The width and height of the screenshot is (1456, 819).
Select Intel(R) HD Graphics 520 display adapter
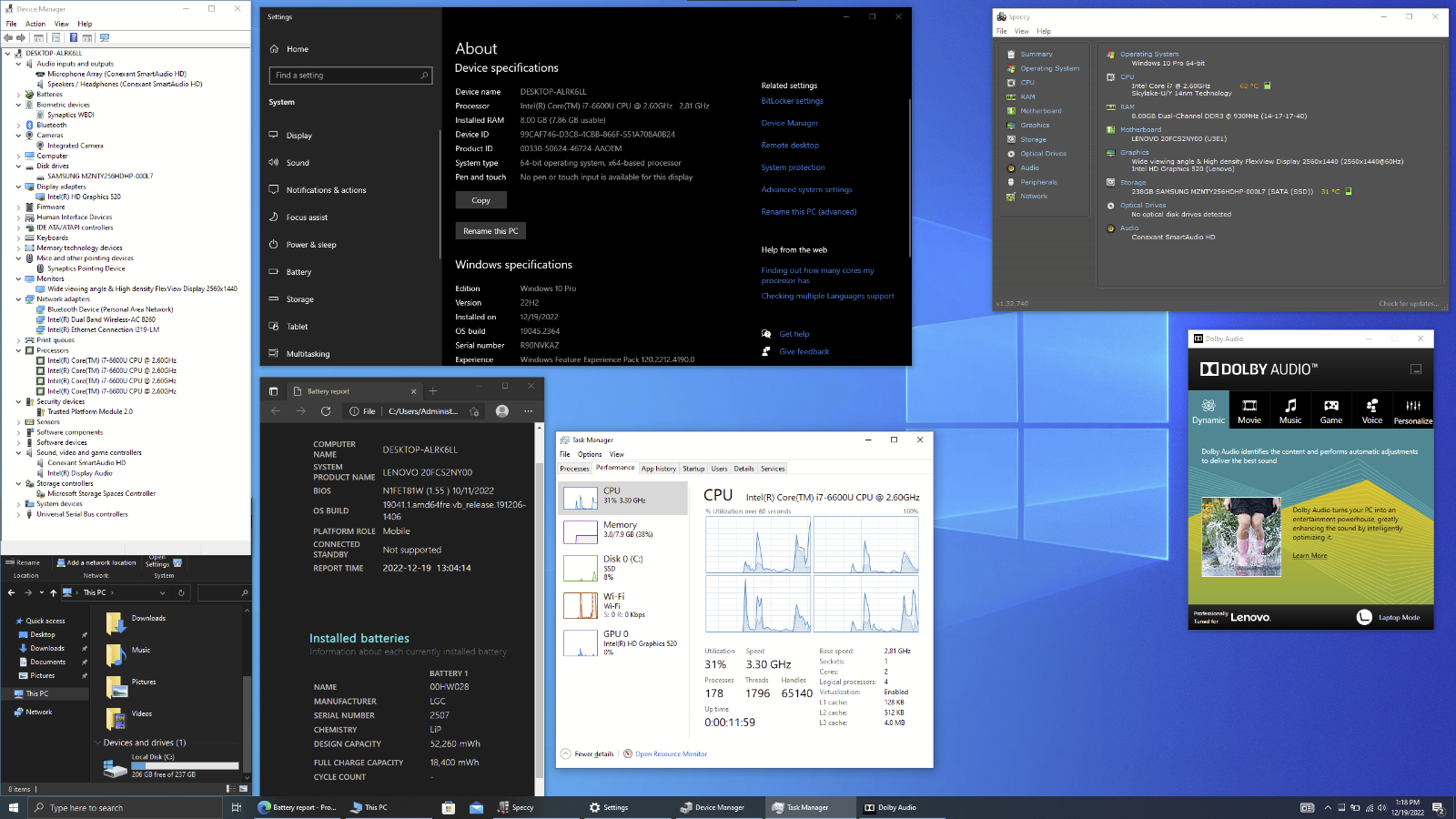pos(84,197)
